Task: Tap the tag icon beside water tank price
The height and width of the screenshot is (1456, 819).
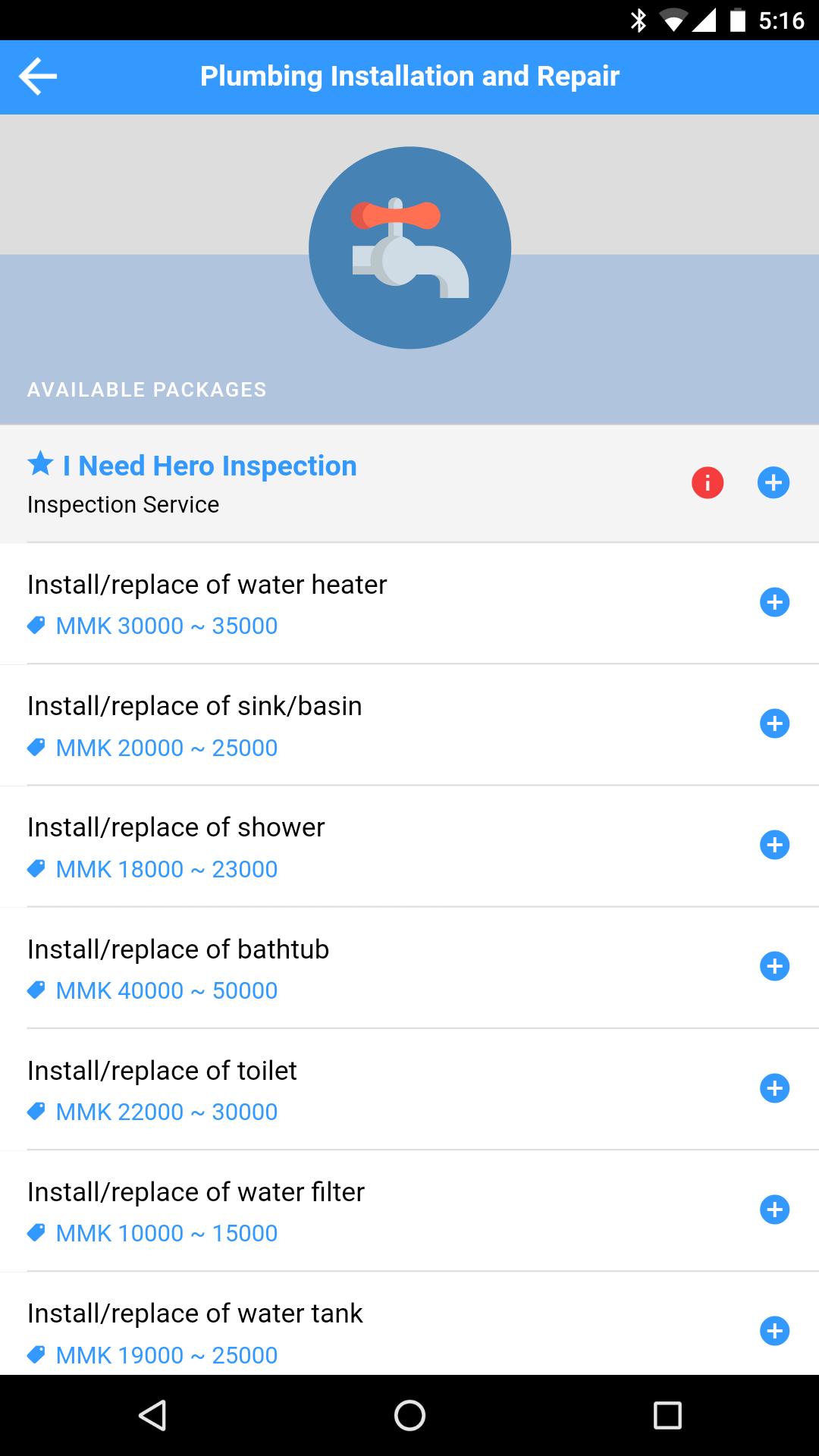Action: pyautogui.click(x=36, y=1354)
